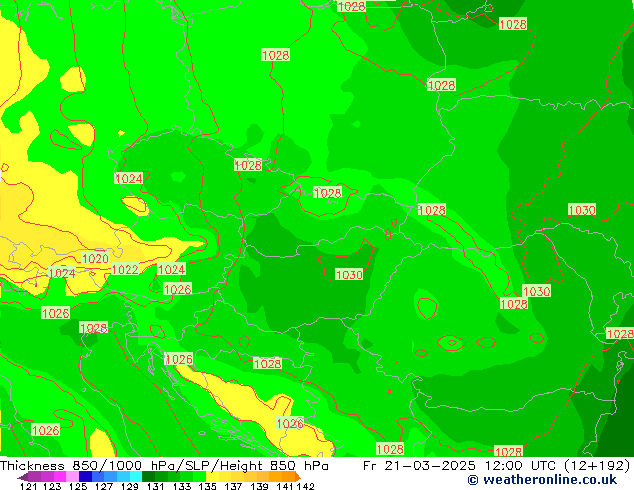Click legend value '135'
The width and height of the screenshot is (634, 490).
[207, 486]
